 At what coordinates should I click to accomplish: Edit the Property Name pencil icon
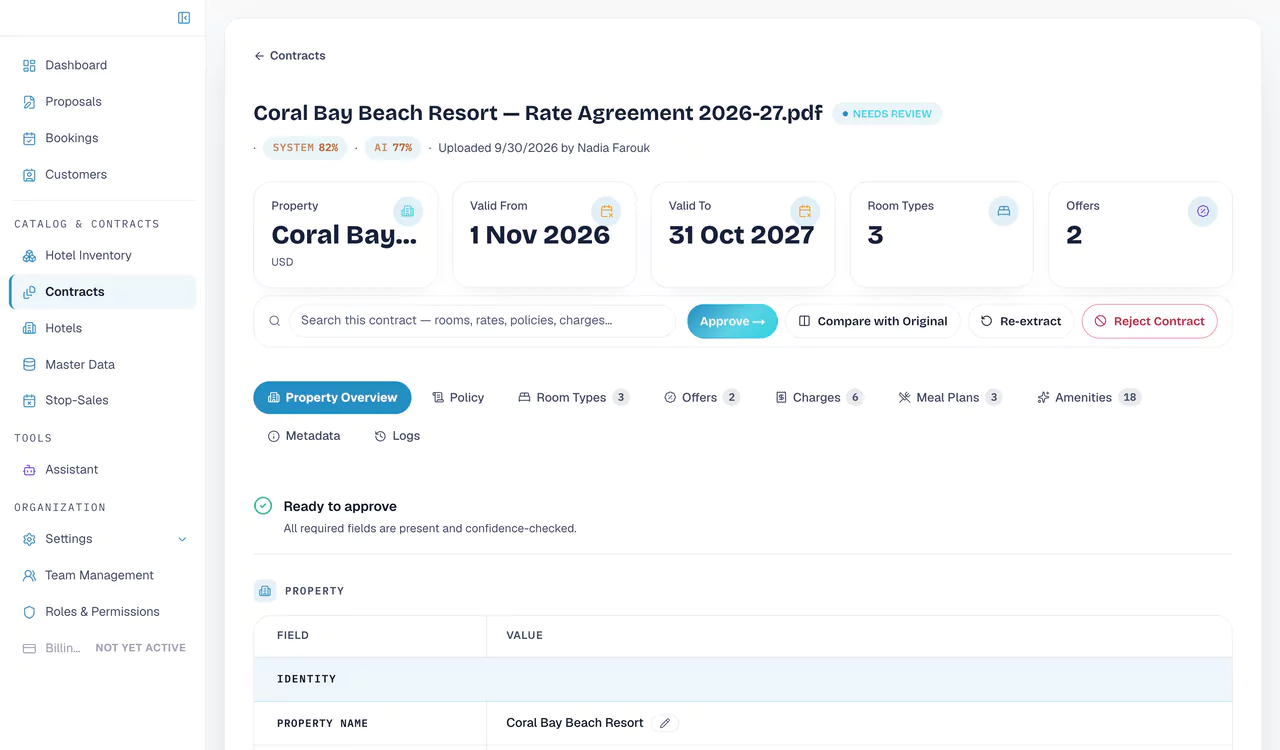point(665,723)
